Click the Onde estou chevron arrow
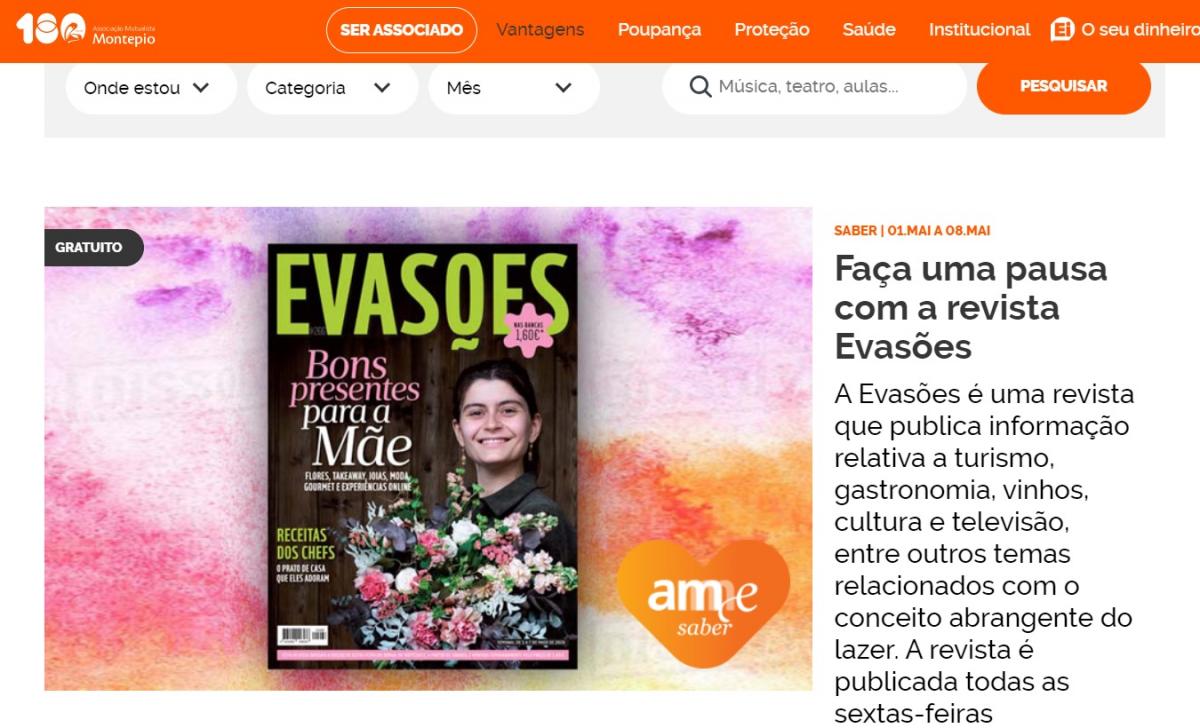The width and height of the screenshot is (1200, 728). (x=201, y=88)
